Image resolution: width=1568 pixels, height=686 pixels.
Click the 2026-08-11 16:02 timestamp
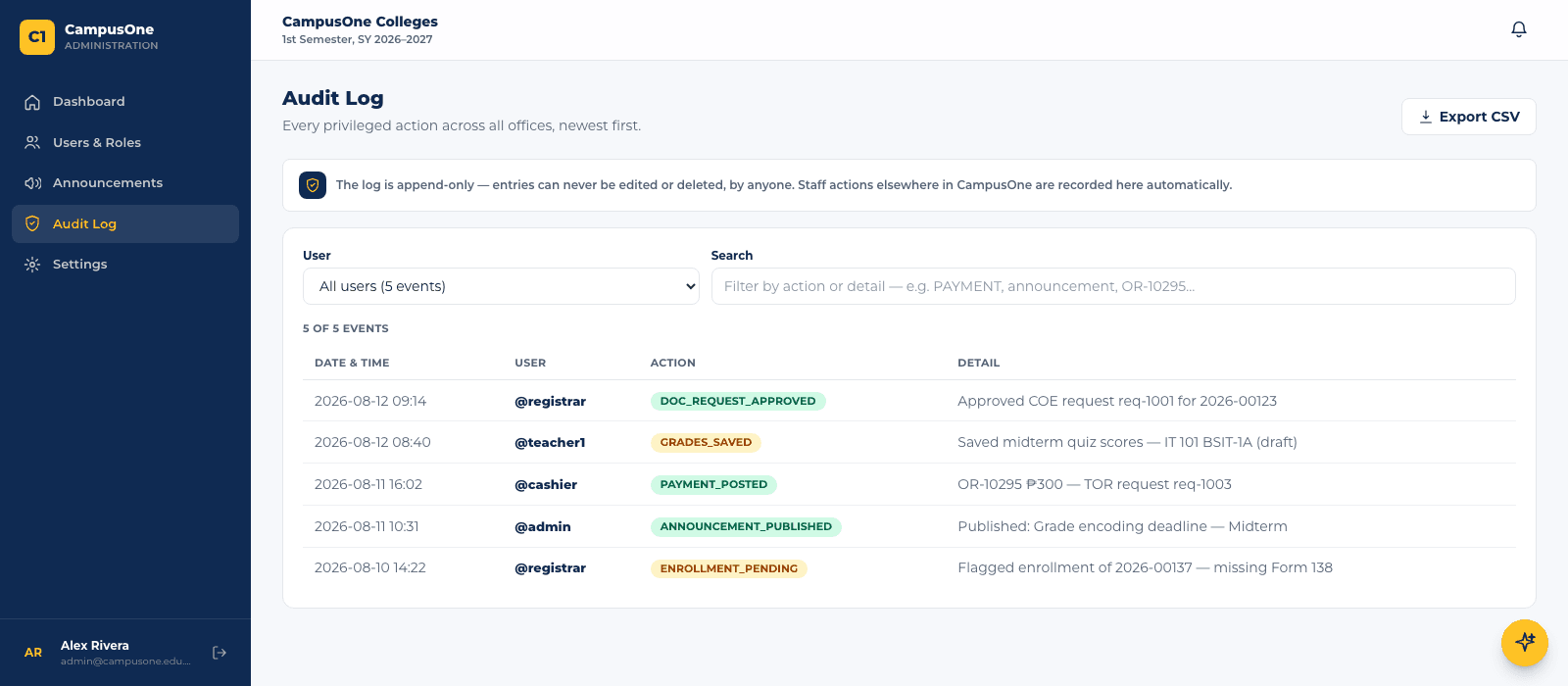tap(368, 484)
